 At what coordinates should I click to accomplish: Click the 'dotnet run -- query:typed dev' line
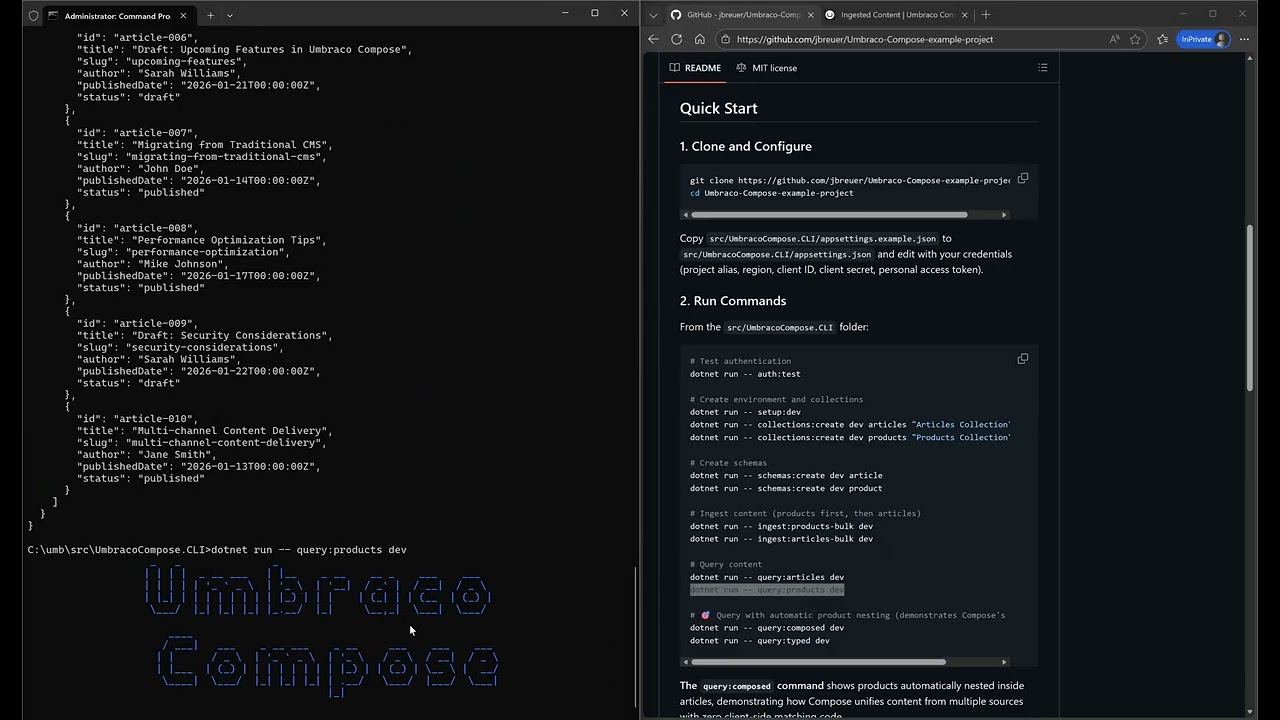click(x=760, y=641)
